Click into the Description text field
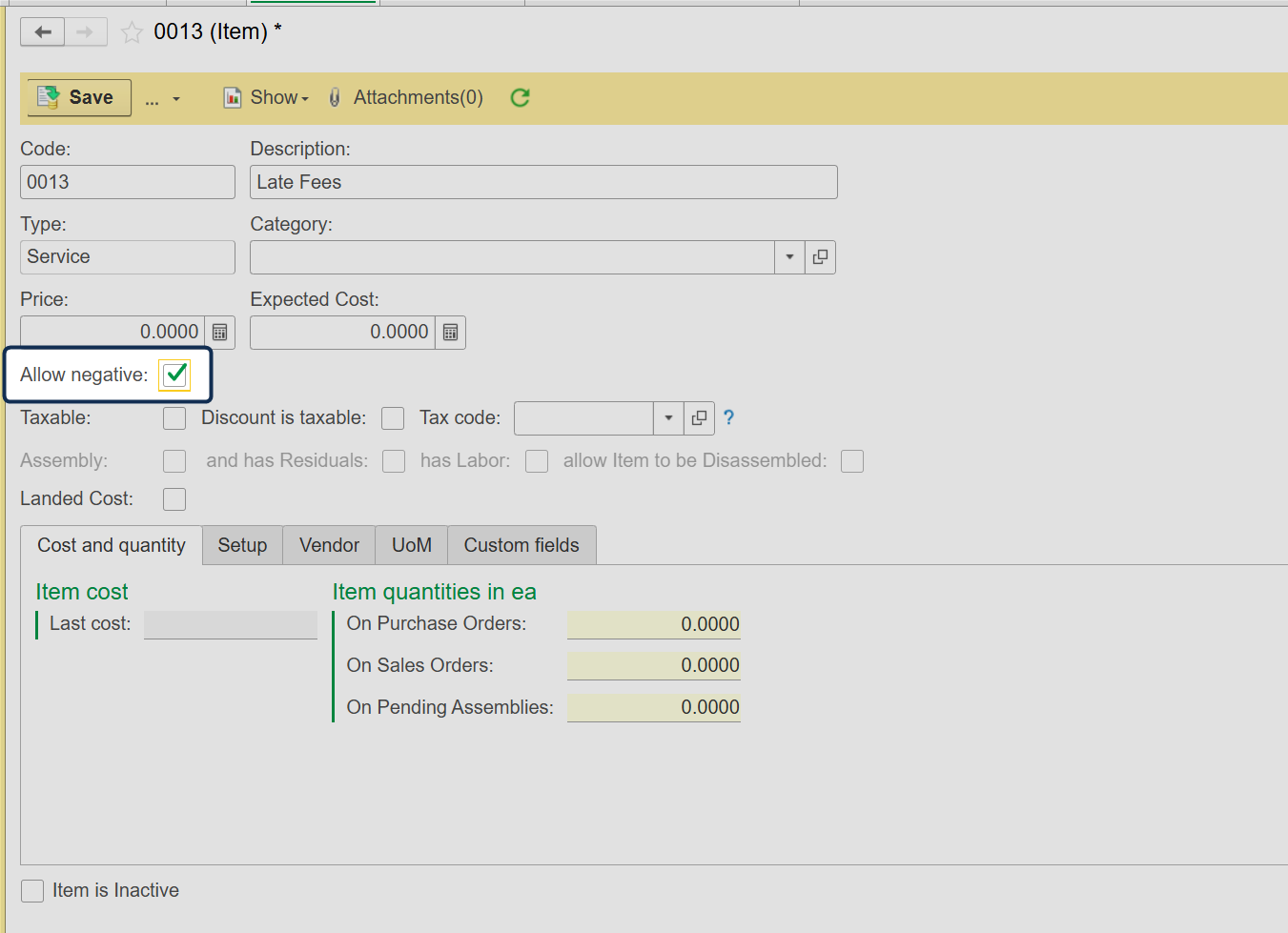1288x933 pixels. 543,182
